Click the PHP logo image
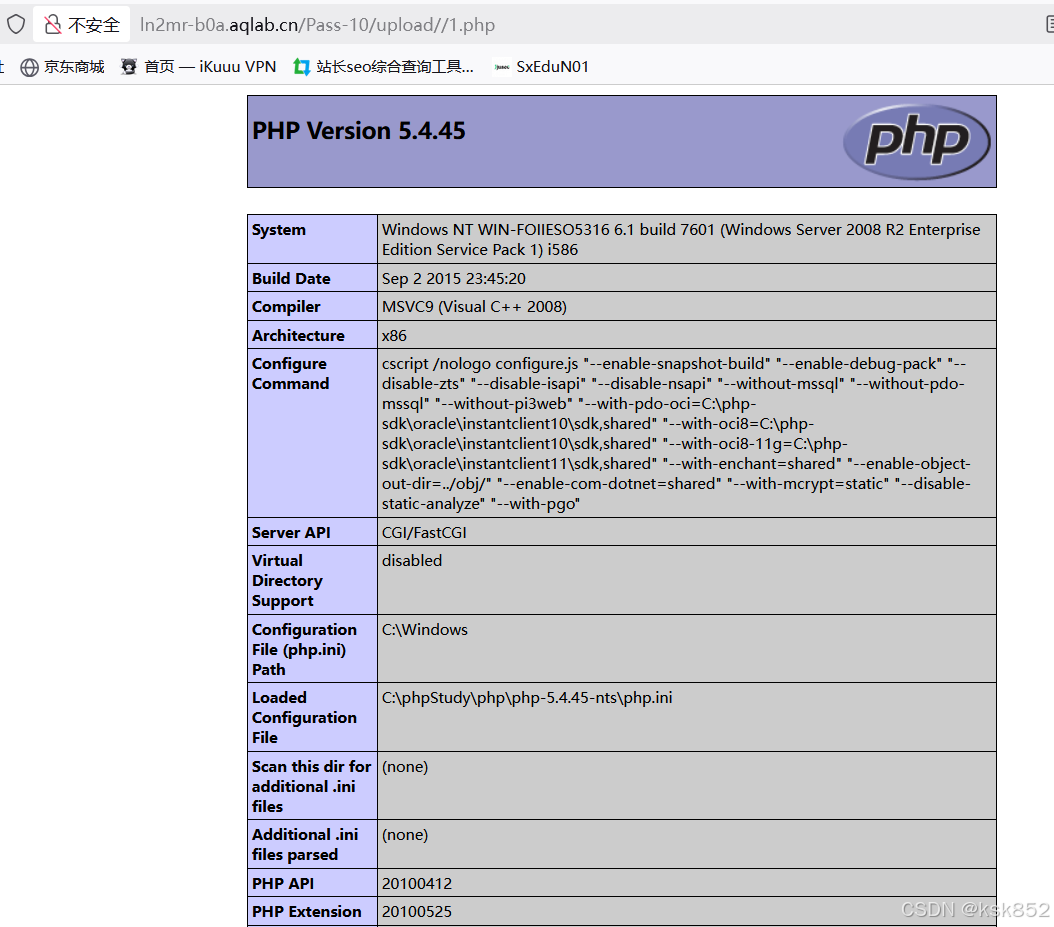The width and height of the screenshot is (1054, 927). pyautogui.click(x=916, y=141)
